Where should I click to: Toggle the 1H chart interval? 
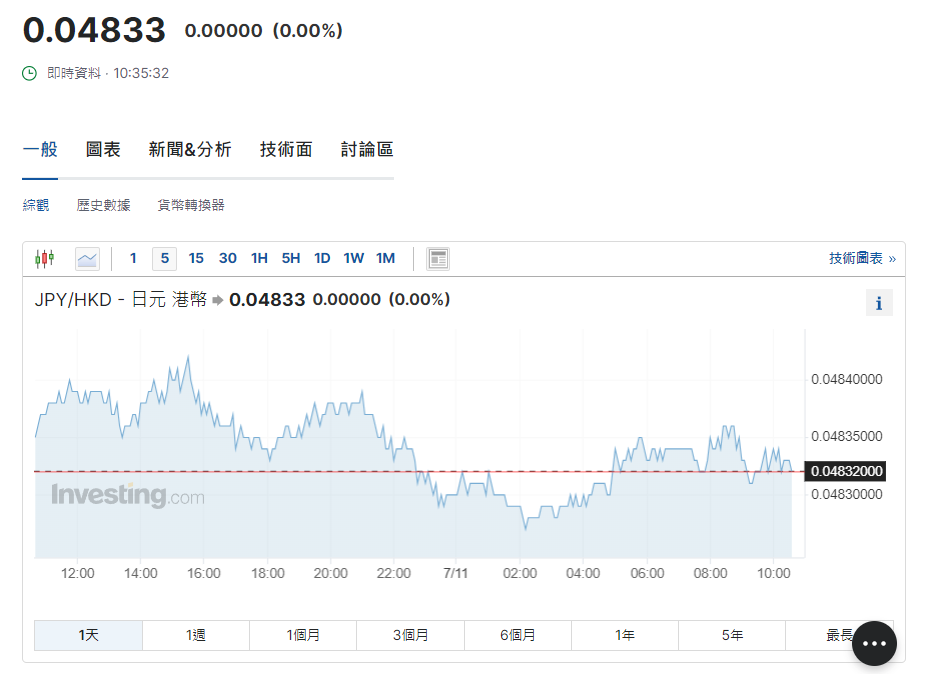pos(259,258)
